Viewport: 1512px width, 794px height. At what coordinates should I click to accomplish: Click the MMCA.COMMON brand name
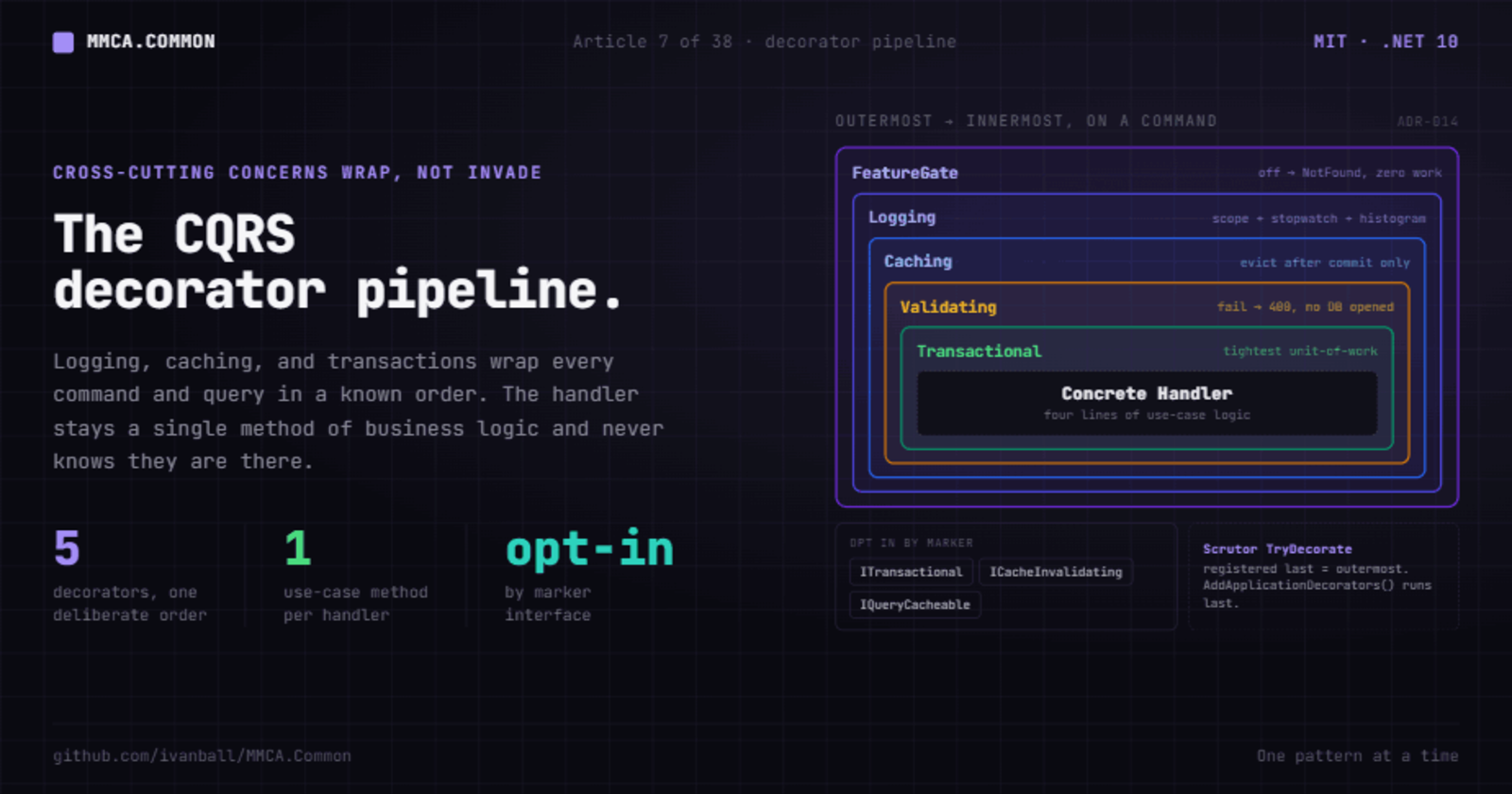pos(150,42)
